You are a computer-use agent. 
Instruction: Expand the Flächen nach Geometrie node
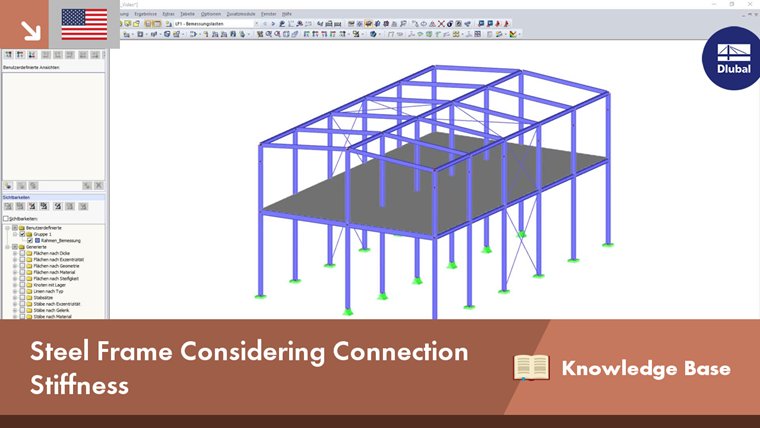15,266
